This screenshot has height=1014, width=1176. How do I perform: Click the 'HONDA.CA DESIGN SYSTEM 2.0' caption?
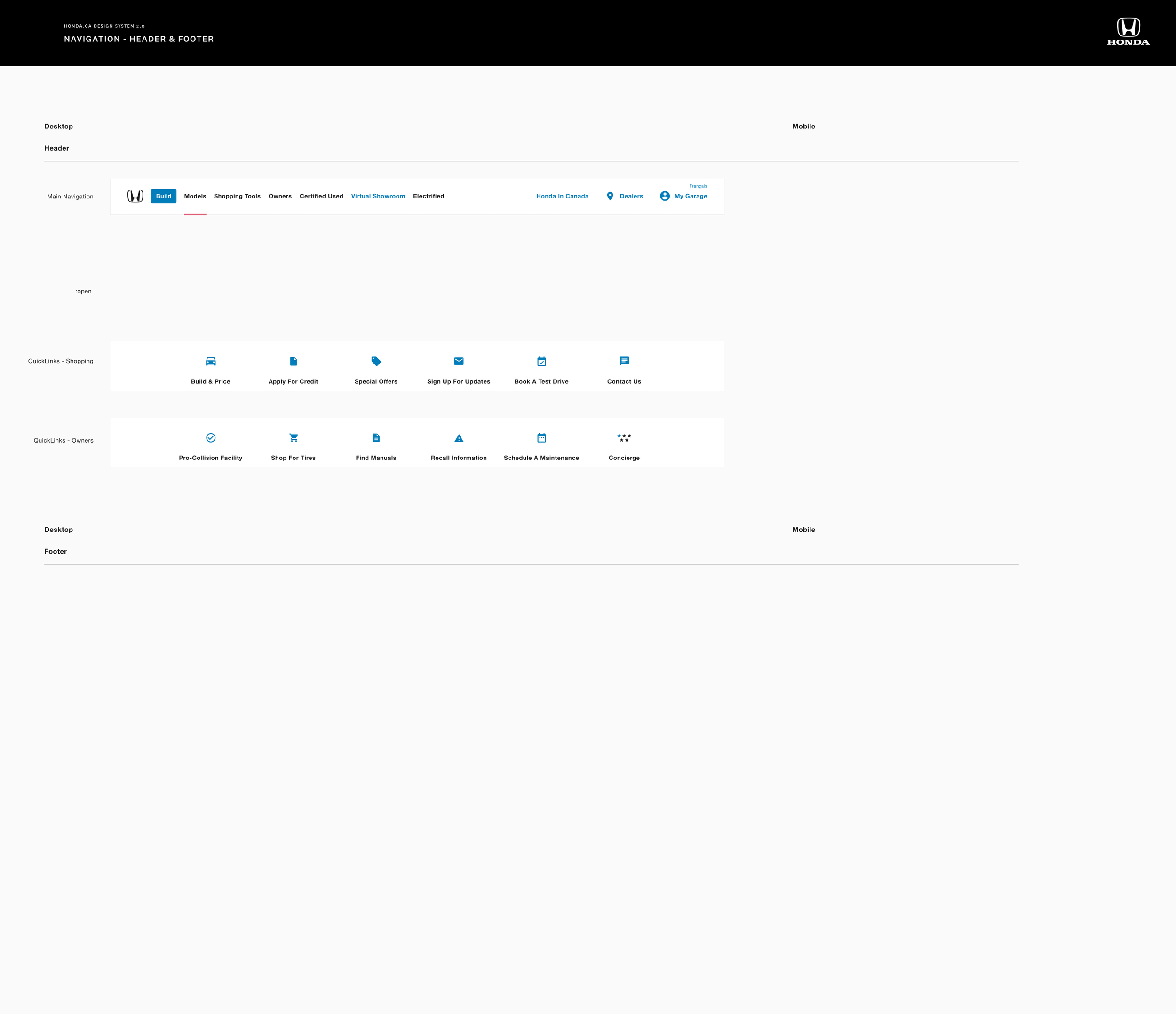coord(104,26)
